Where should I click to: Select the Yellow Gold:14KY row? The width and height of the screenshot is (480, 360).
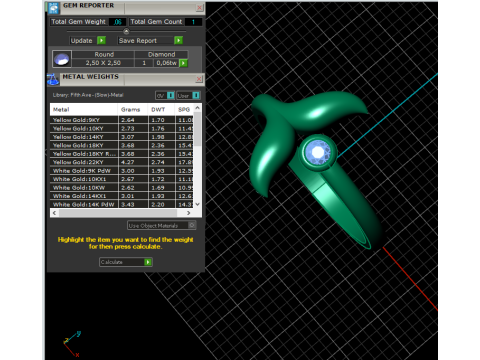click(x=122, y=137)
